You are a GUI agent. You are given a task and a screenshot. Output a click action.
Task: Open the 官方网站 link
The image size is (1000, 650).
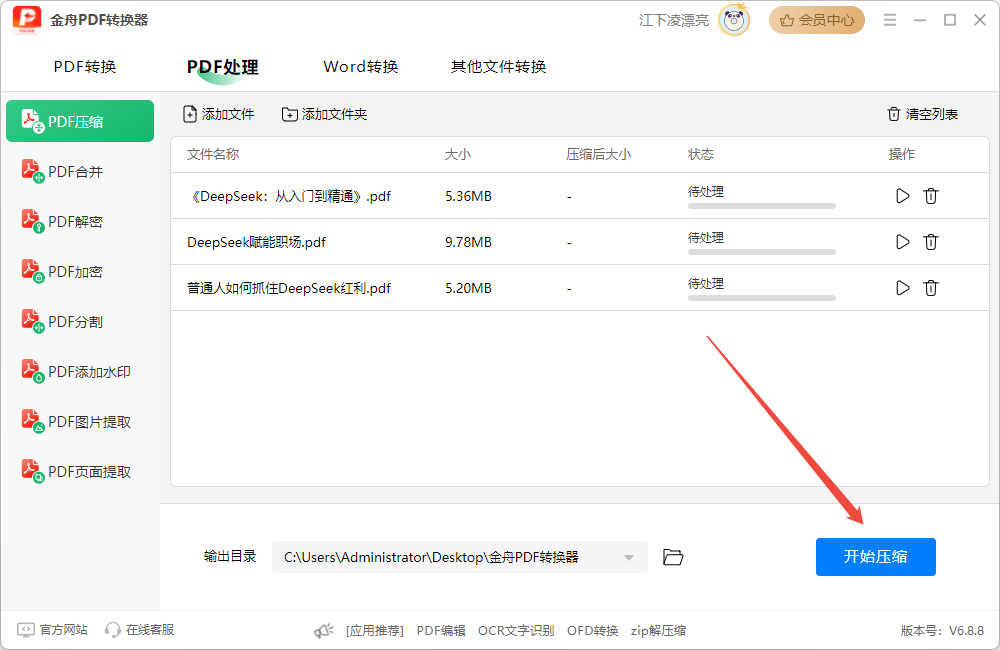coord(52,630)
